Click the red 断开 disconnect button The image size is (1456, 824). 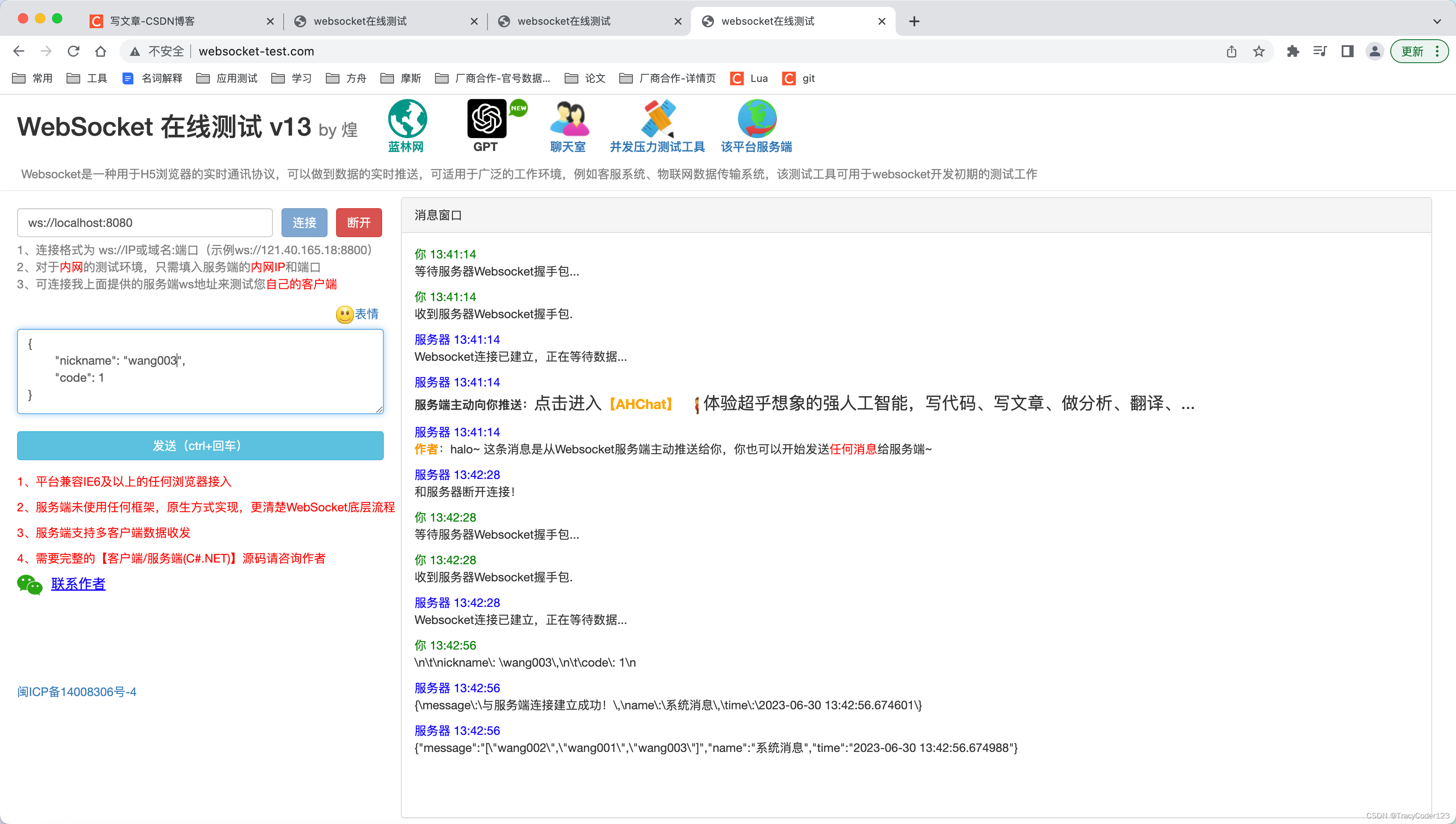(358, 222)
